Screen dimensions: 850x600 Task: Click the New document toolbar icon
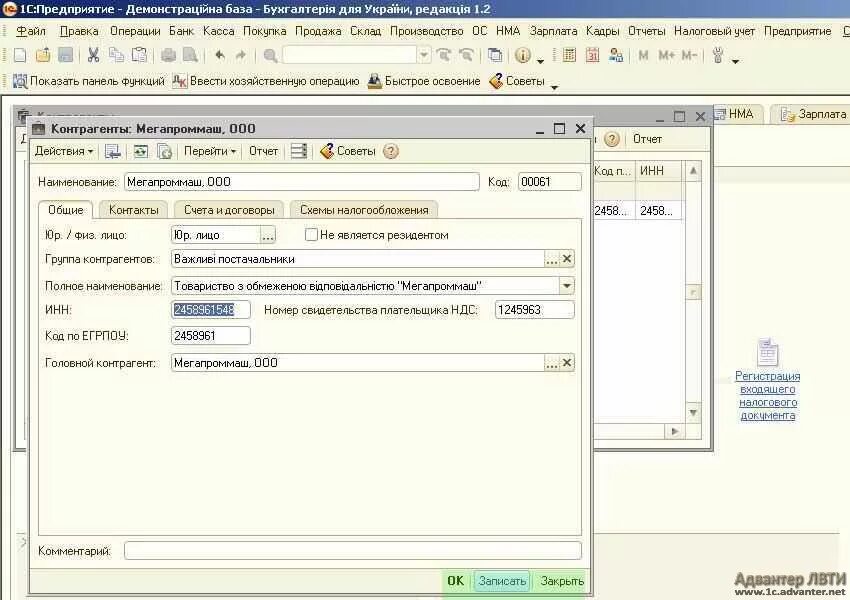point(20,55)
